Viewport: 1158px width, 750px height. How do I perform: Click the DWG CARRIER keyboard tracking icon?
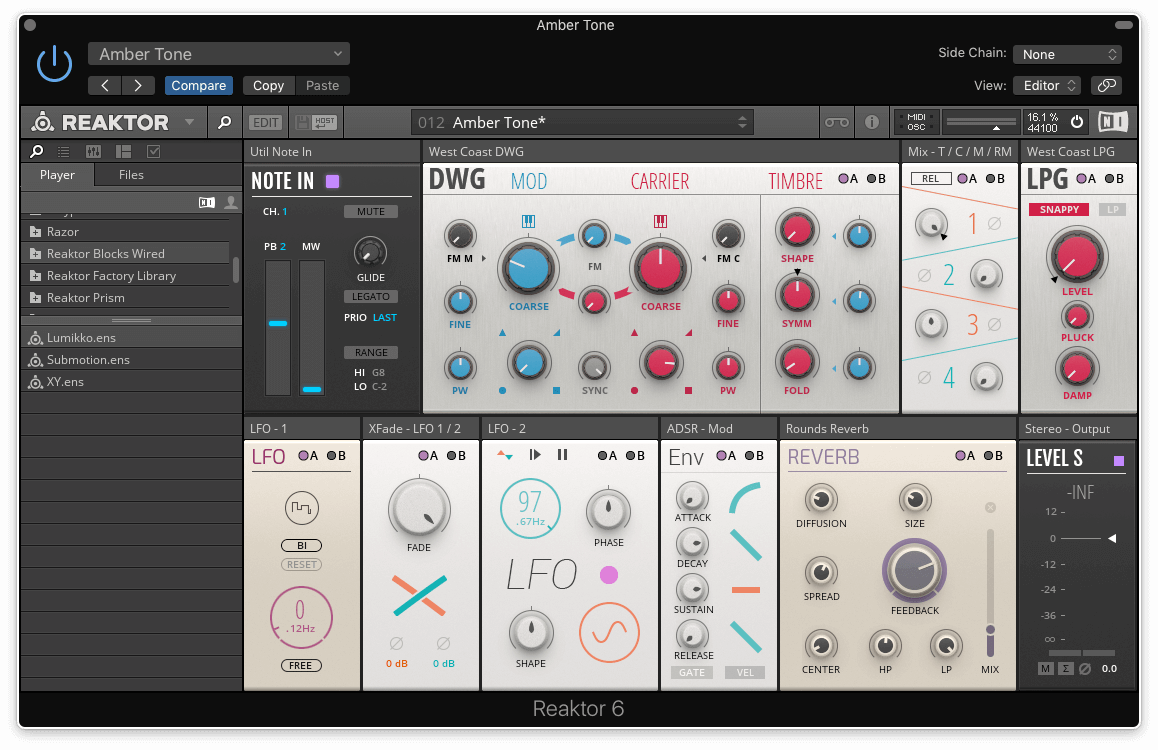click(x=660, y=221)
